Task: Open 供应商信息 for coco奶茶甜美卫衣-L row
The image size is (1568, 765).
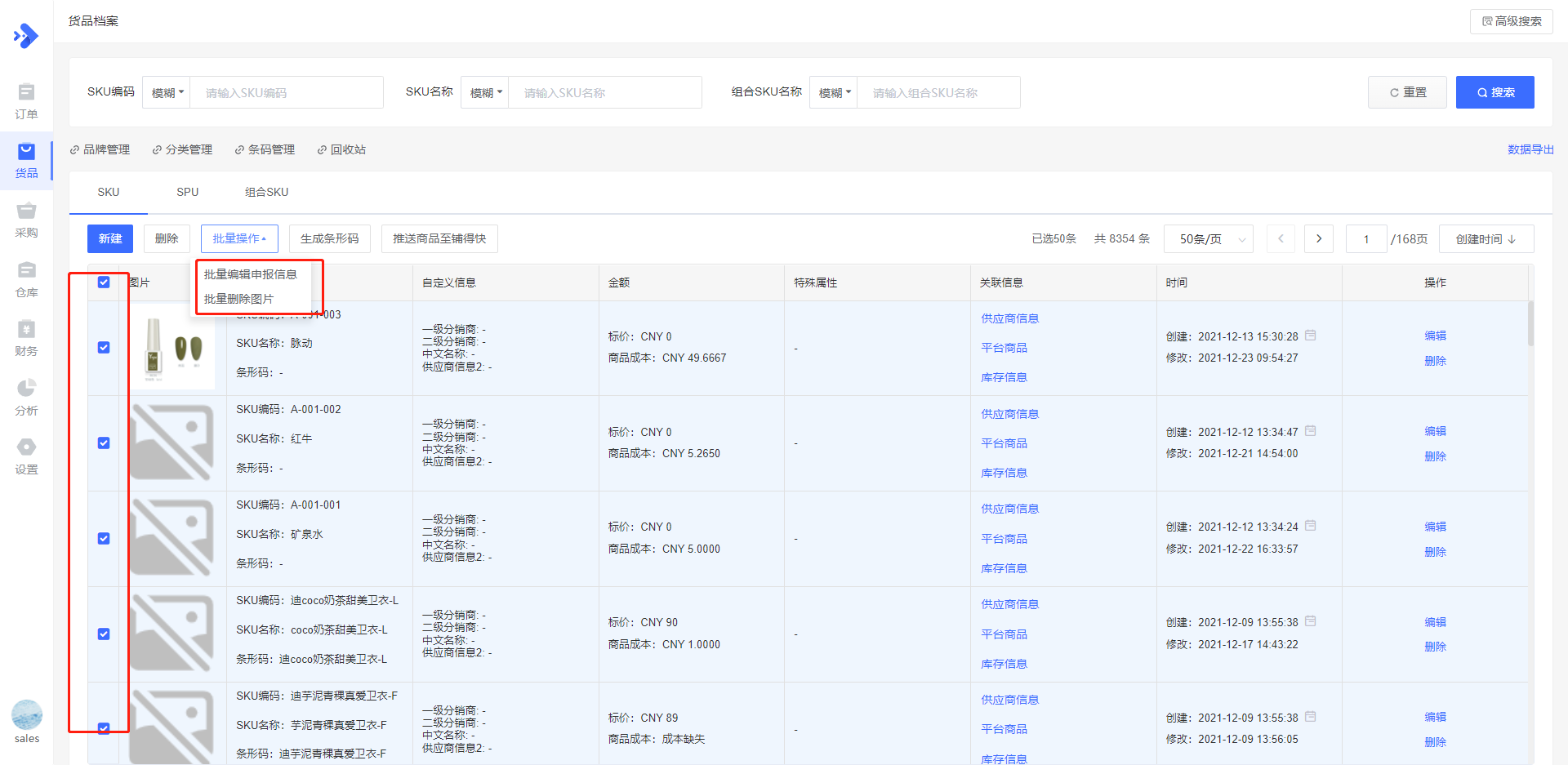Action: 1010,604
